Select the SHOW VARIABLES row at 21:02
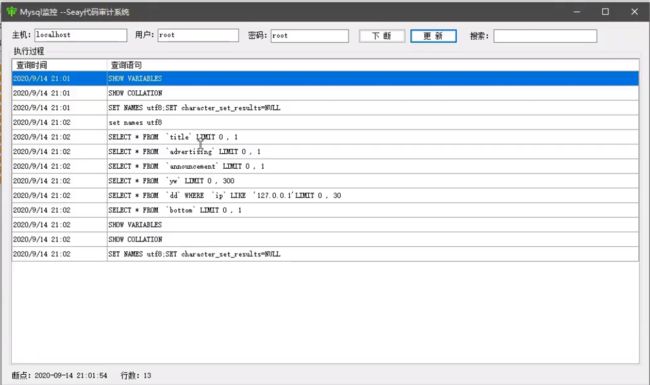This screenshot has height=385, width=650. click(x=325, y=225)
